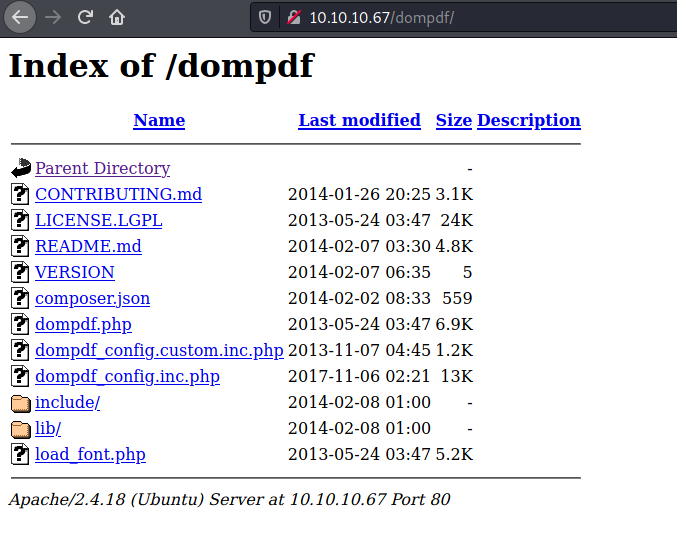Click the insecure connection padlock icon
Screen dimensions: 677x536
pyautogui.click(x=294, y=17)
